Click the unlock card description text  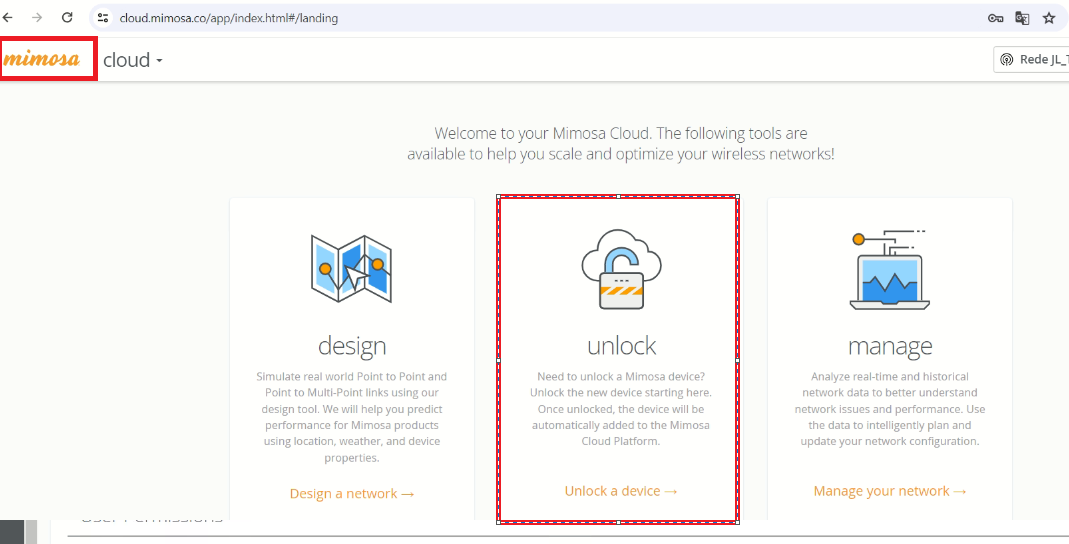coord(621,408)
